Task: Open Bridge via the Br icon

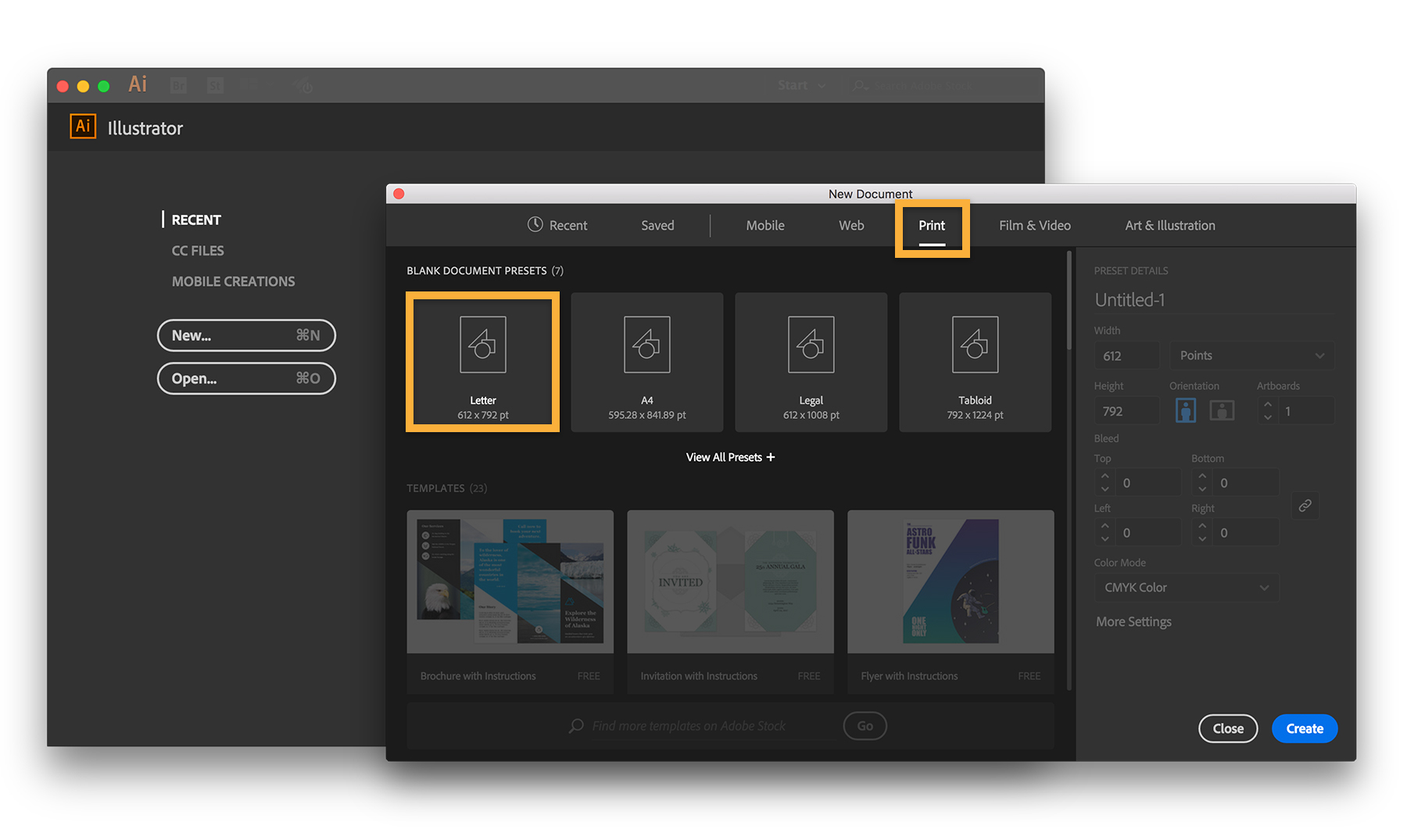Action: 179,85
